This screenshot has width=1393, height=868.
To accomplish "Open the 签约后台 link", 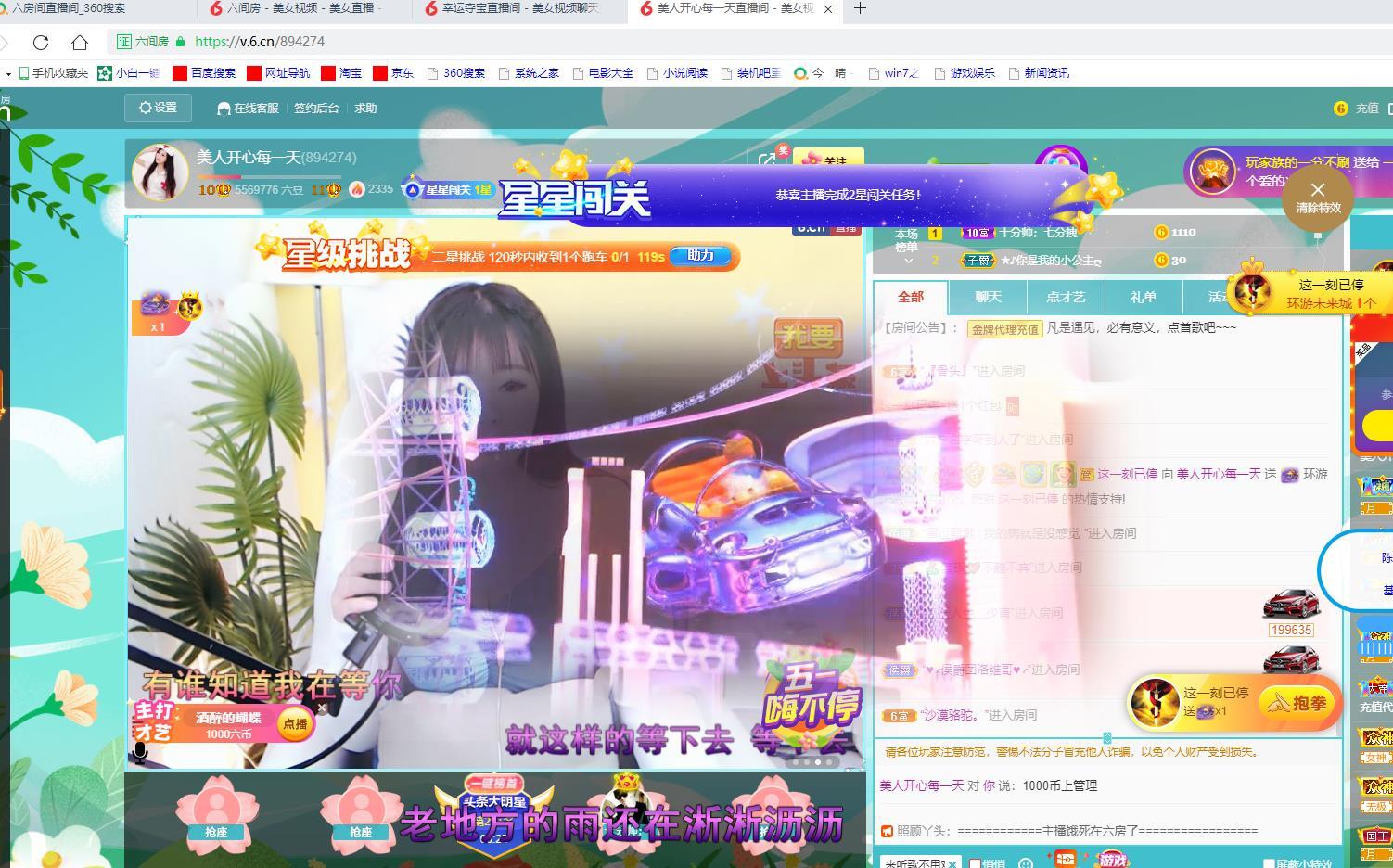I will 316,108.
